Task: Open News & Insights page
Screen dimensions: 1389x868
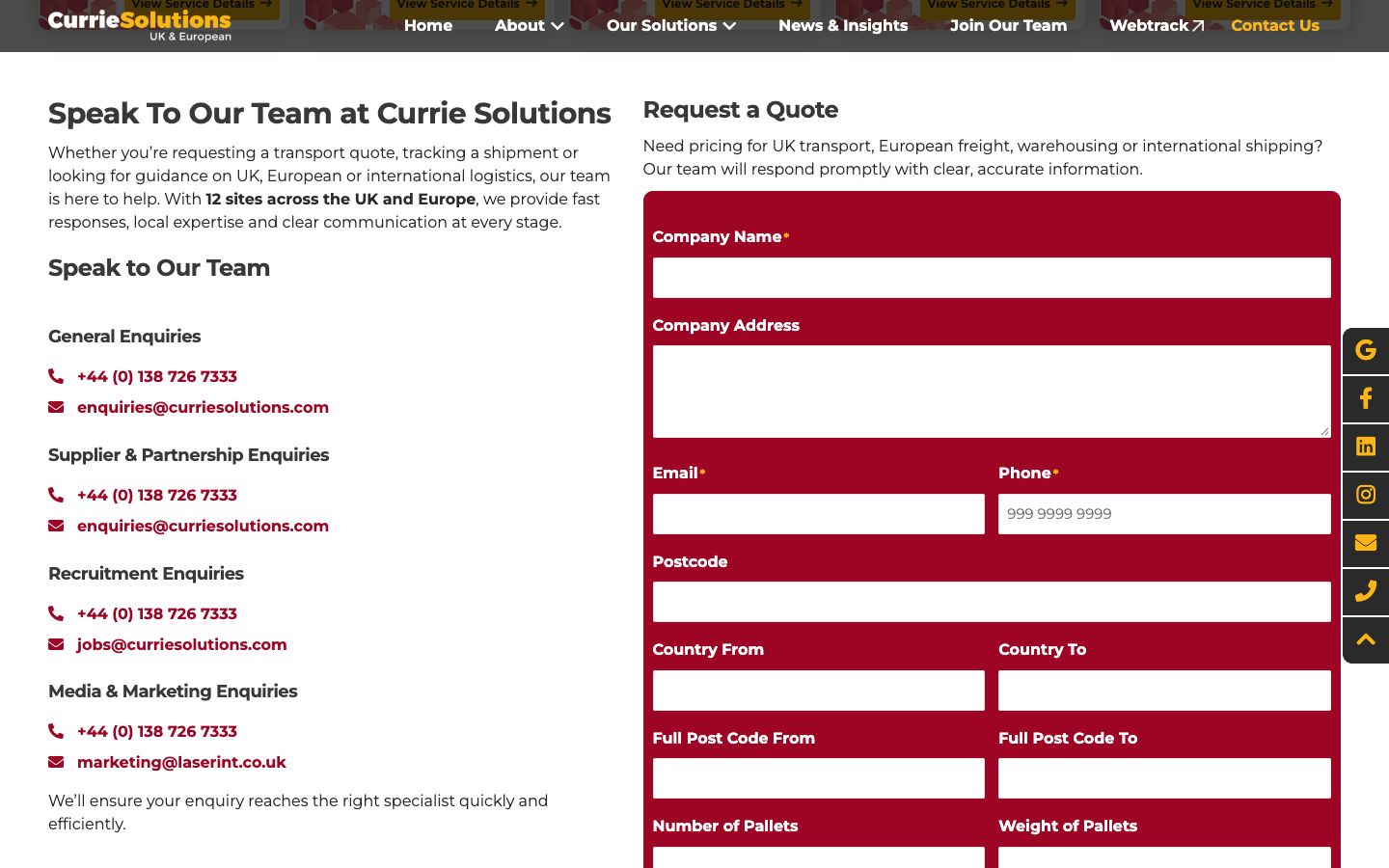Action: (x=843, y=25)
